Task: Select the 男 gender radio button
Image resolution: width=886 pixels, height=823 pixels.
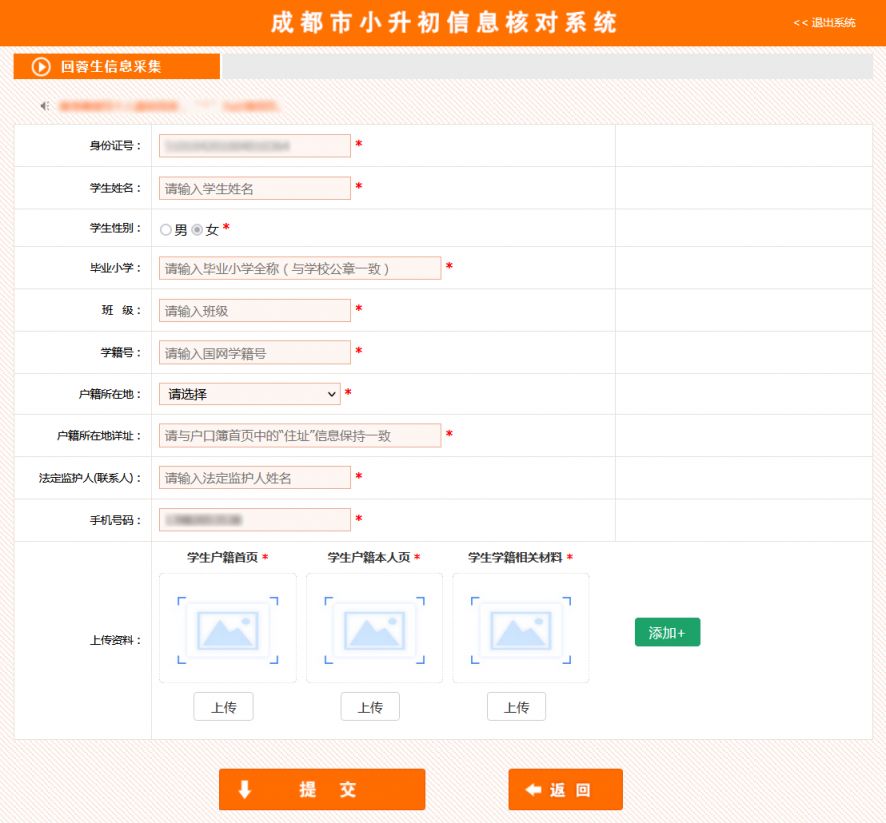Action: coord(166,228)
